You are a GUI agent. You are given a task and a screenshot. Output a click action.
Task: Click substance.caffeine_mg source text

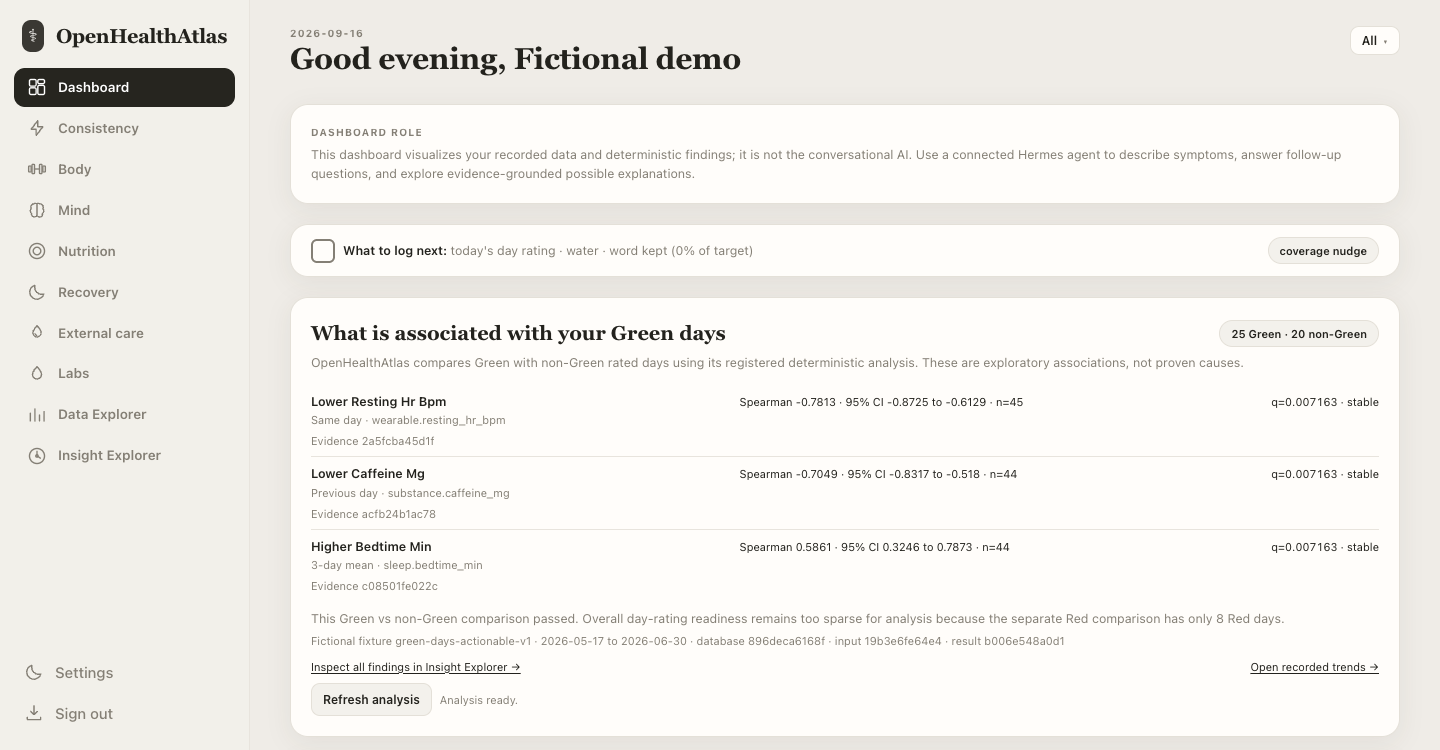tap(449, 493)
